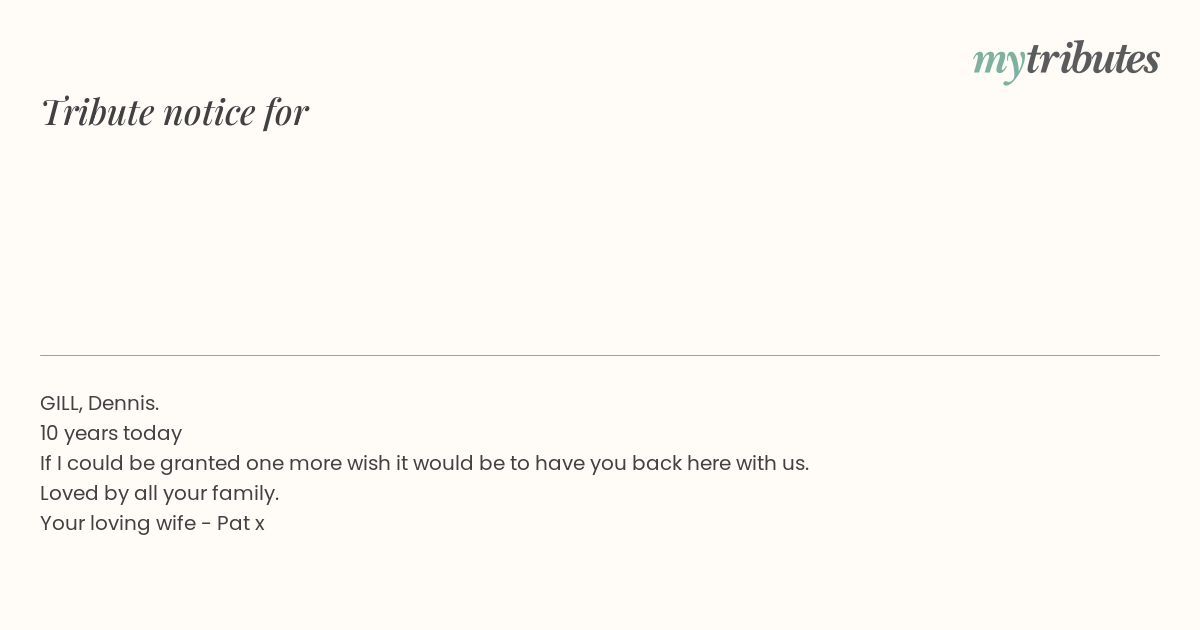Click the sentence beginning "If I could be granted"
The image size is (1200, 630).
pos(424,463)
